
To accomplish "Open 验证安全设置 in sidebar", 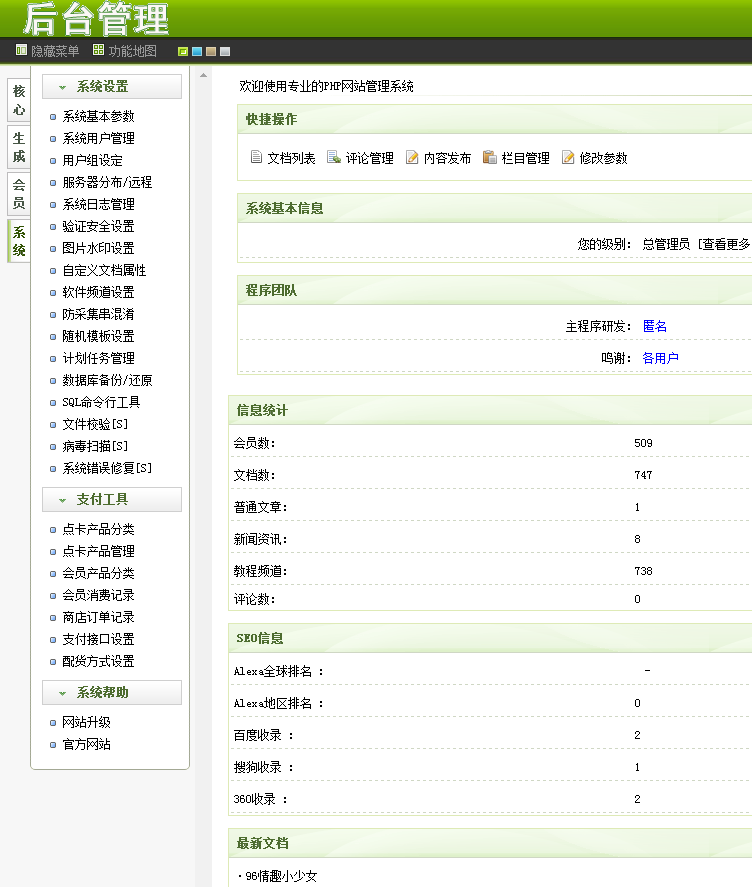I will [98, 227].
